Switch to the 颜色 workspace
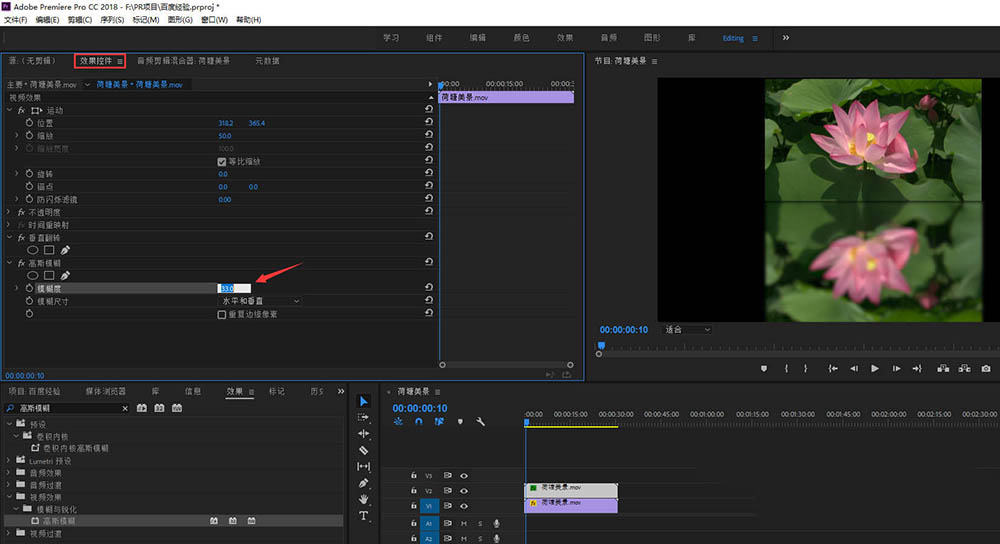 coord(521,38)
